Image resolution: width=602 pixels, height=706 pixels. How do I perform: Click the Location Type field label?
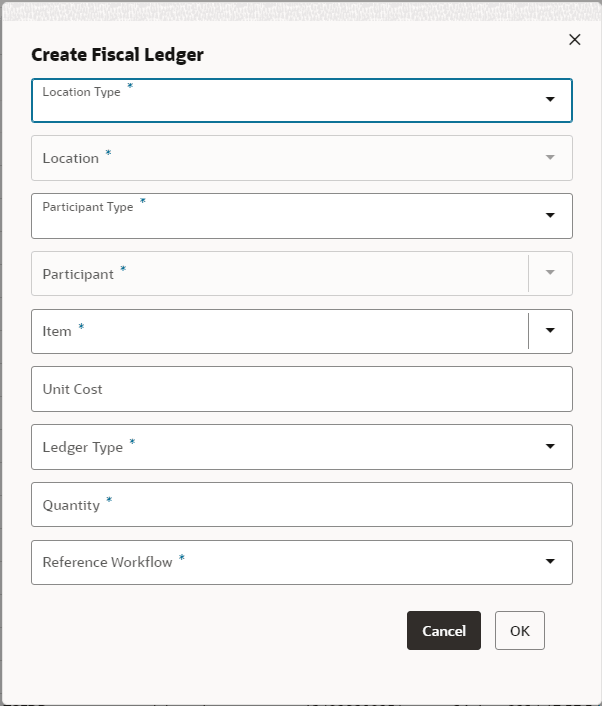[x=81, y=92]
